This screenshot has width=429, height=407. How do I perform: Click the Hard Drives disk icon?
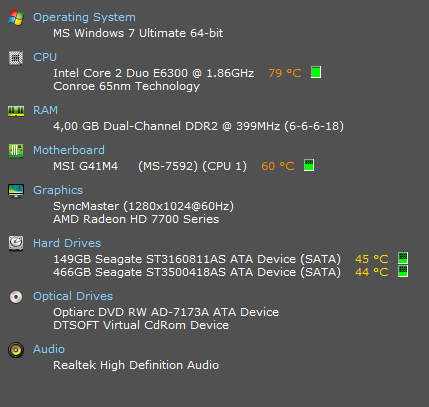coord(16,243)
